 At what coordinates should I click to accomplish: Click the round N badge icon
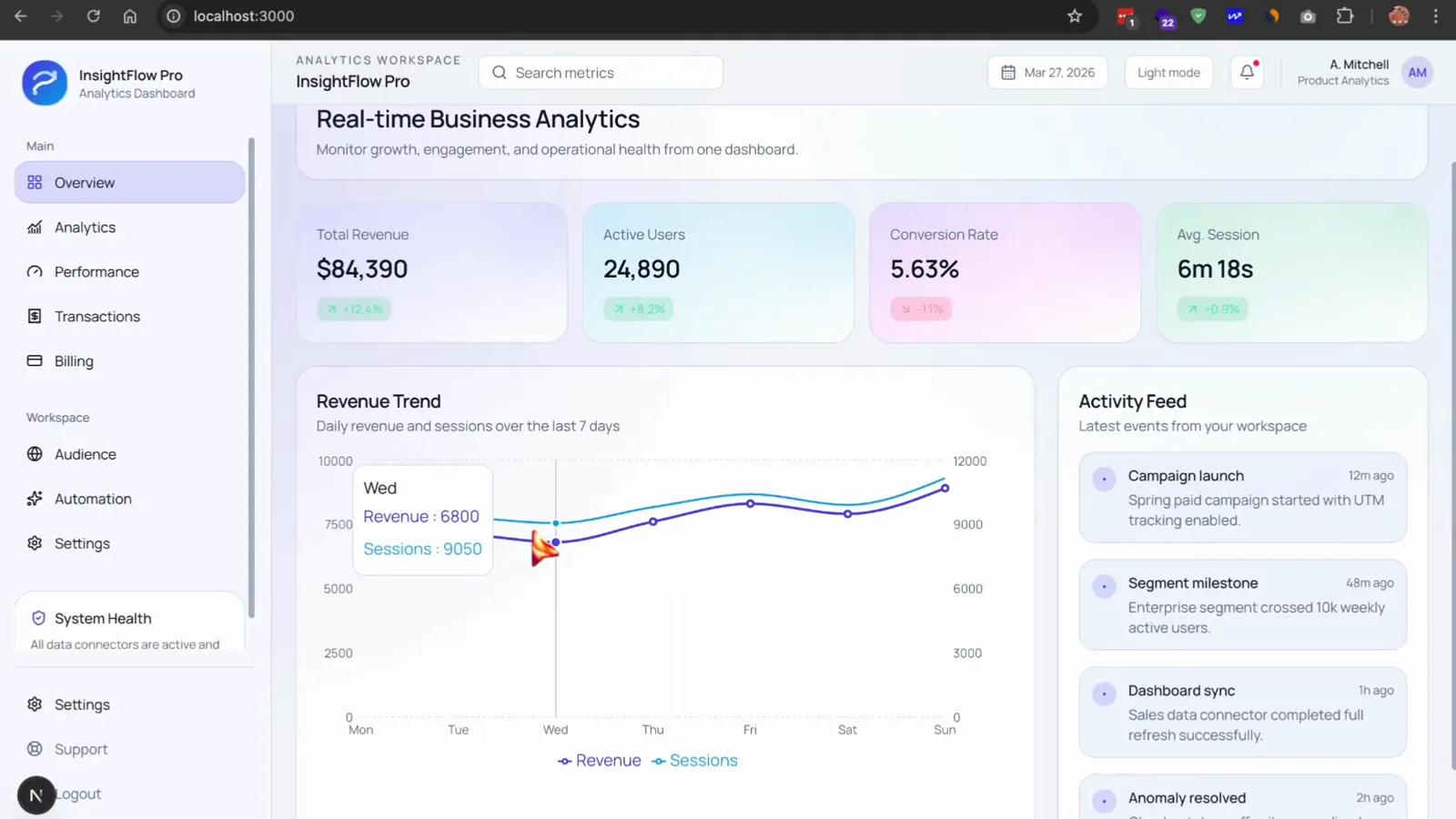[36, 795]
